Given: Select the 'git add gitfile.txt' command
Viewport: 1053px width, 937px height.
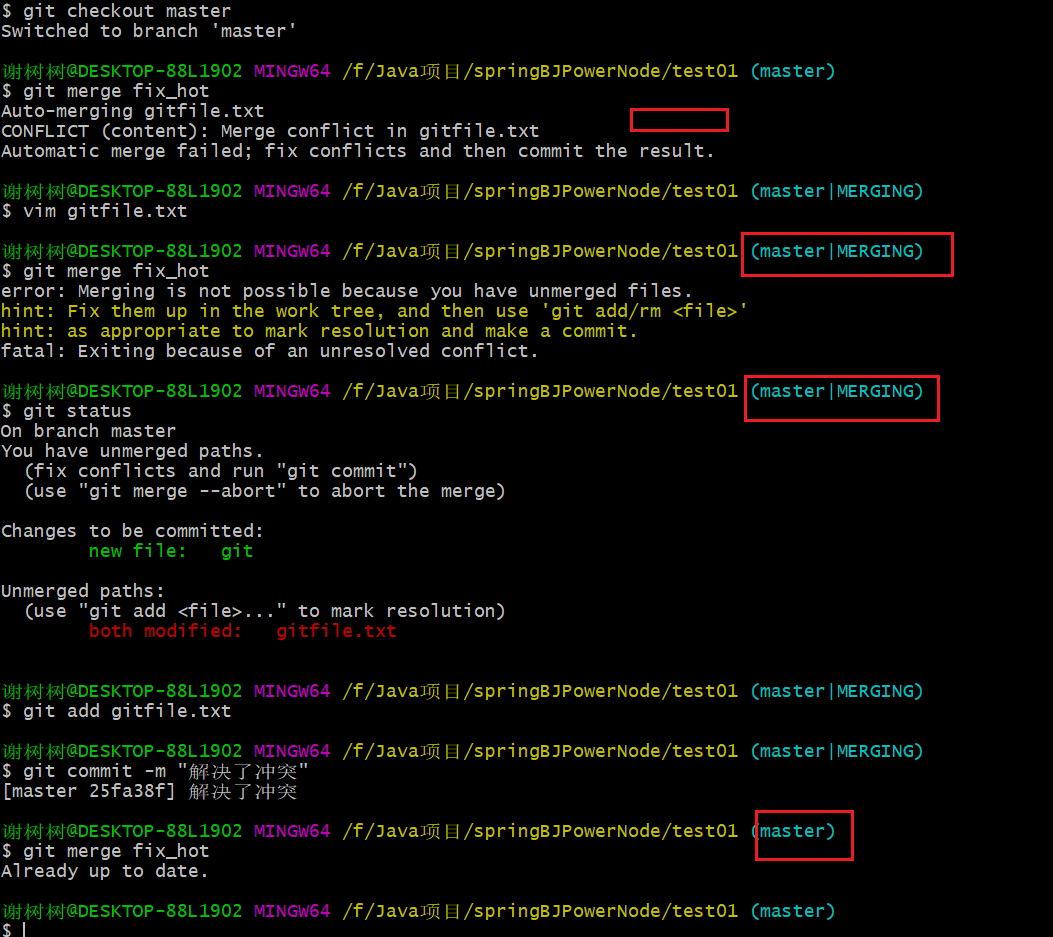Looking at the screenshot, I should [x=116, y=711].
